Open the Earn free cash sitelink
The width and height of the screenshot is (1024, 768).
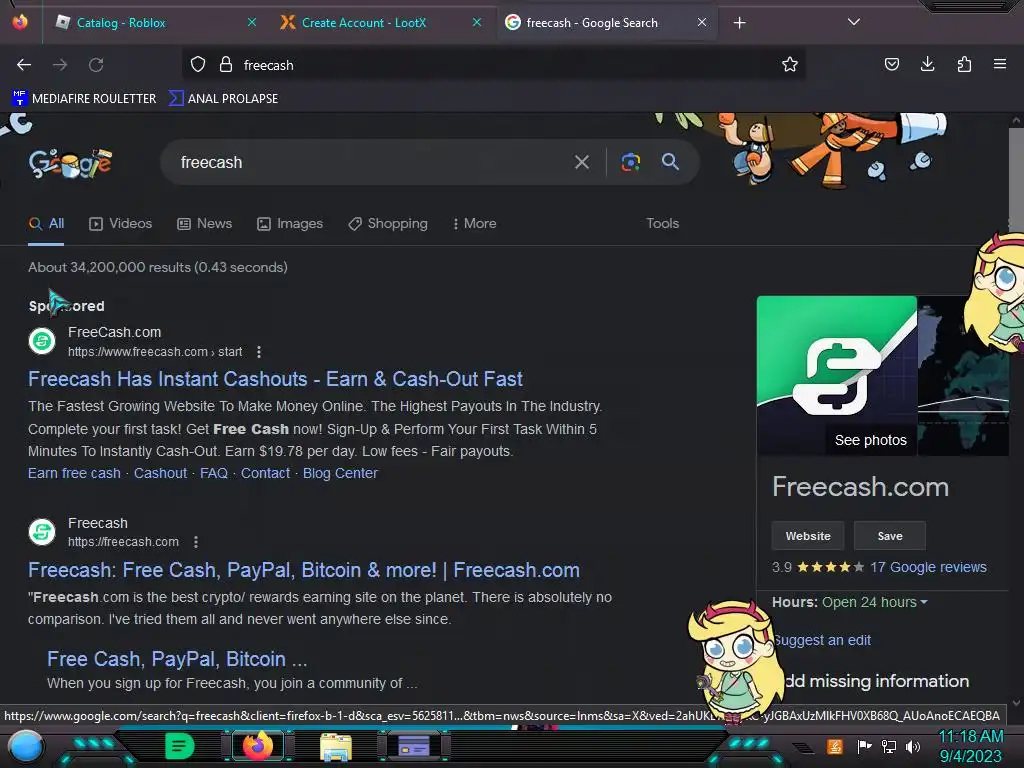(x=74, y=473)
